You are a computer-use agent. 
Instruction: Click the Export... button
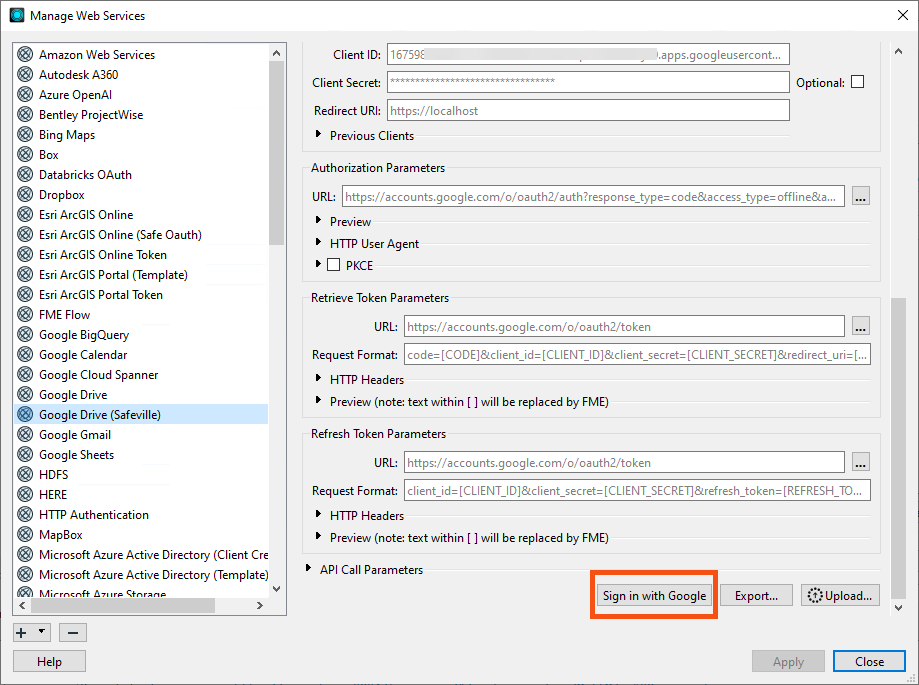756,595
